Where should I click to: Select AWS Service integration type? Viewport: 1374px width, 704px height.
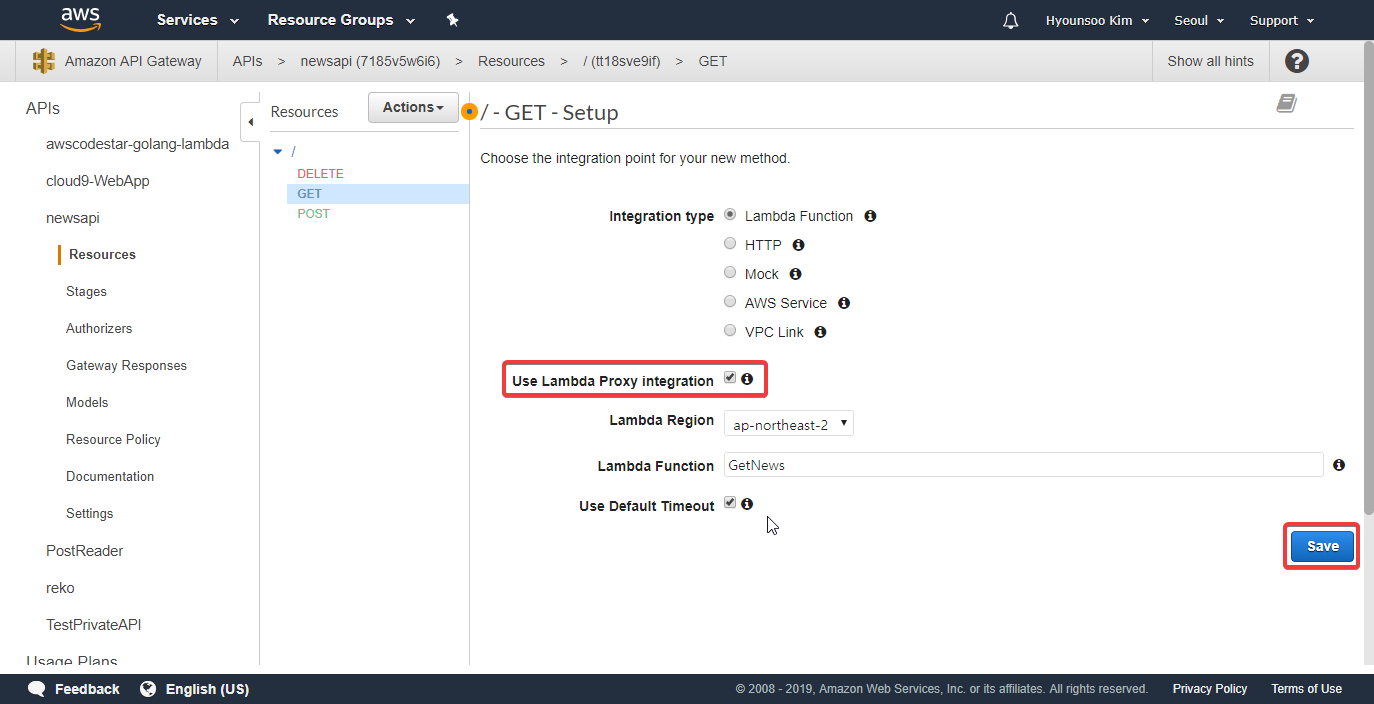(730, 302)
